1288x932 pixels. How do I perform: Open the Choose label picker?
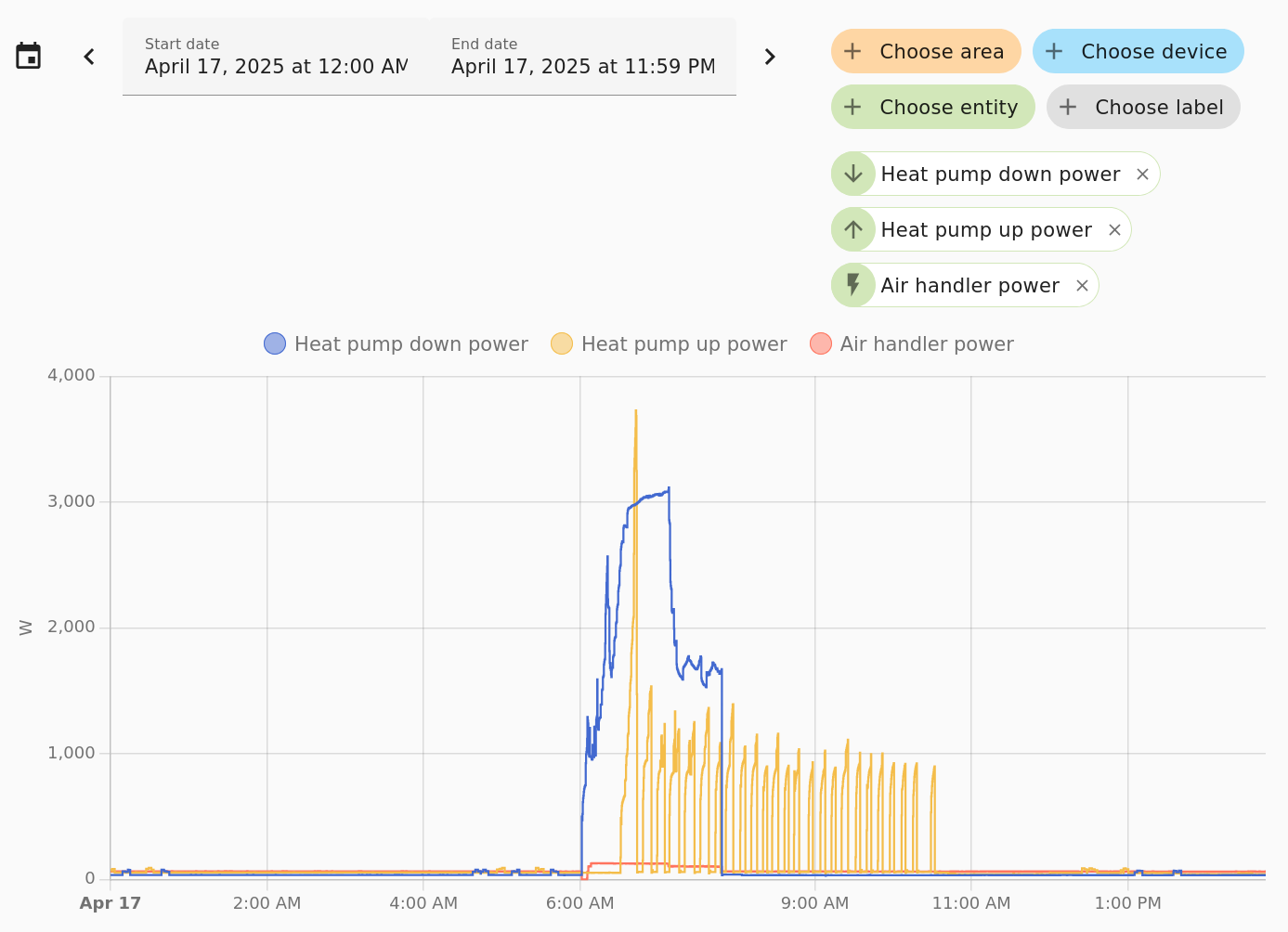point(1143,108)
